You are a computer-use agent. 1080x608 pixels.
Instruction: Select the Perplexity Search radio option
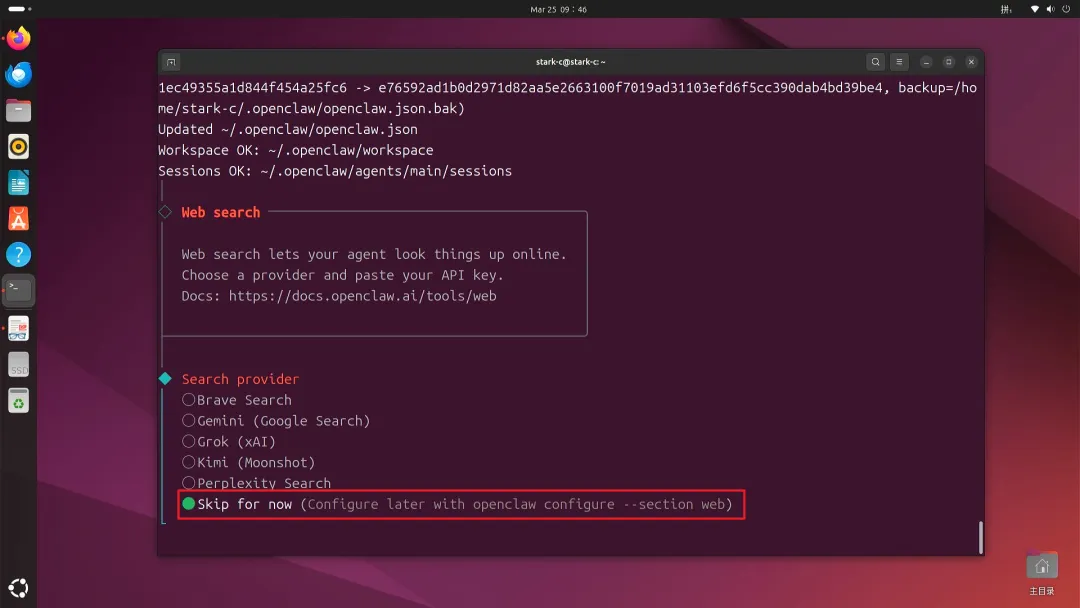tap(188, 483)
